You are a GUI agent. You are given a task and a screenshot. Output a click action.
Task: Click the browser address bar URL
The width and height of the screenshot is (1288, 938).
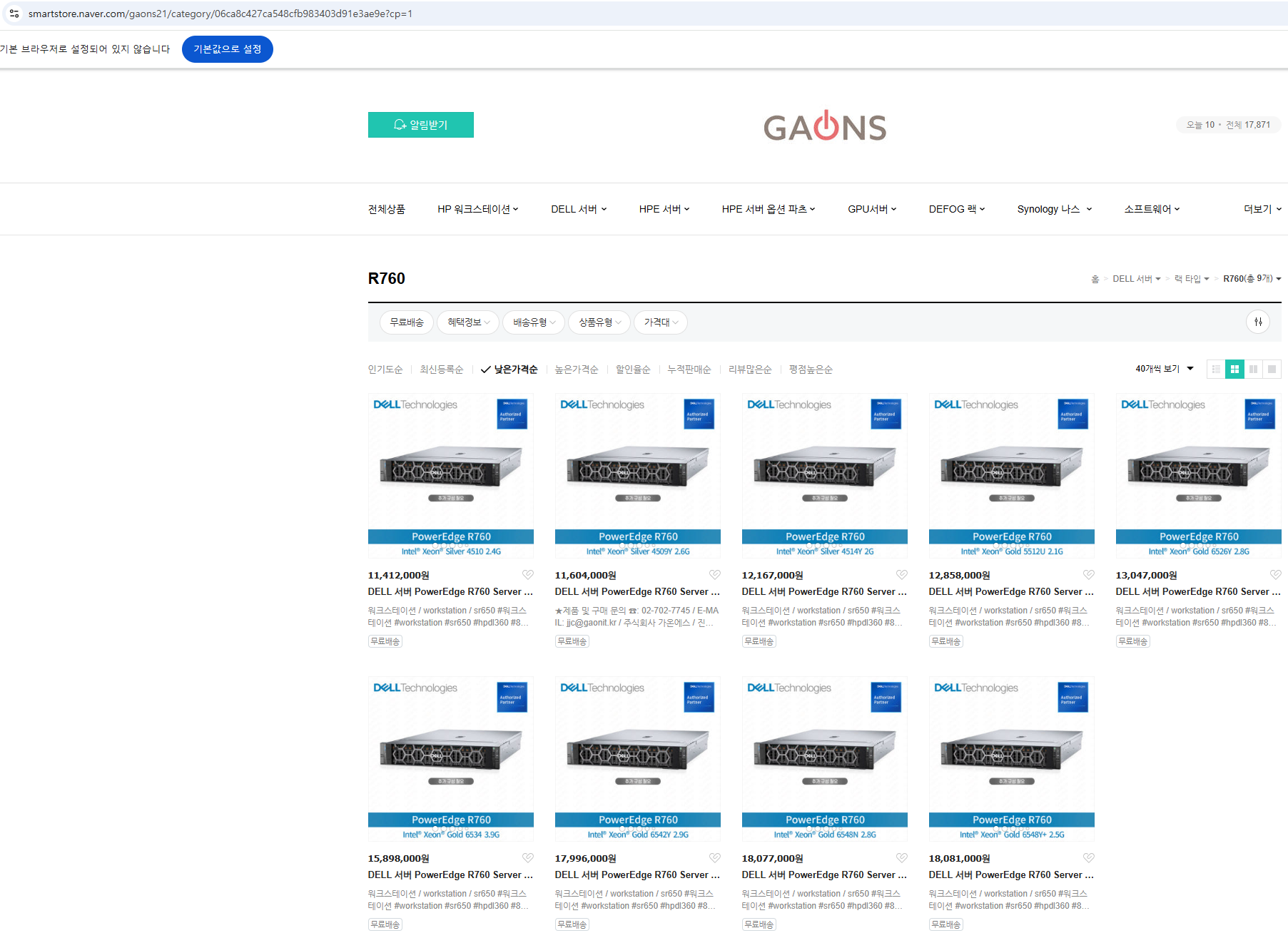click(x=220, y=14)
